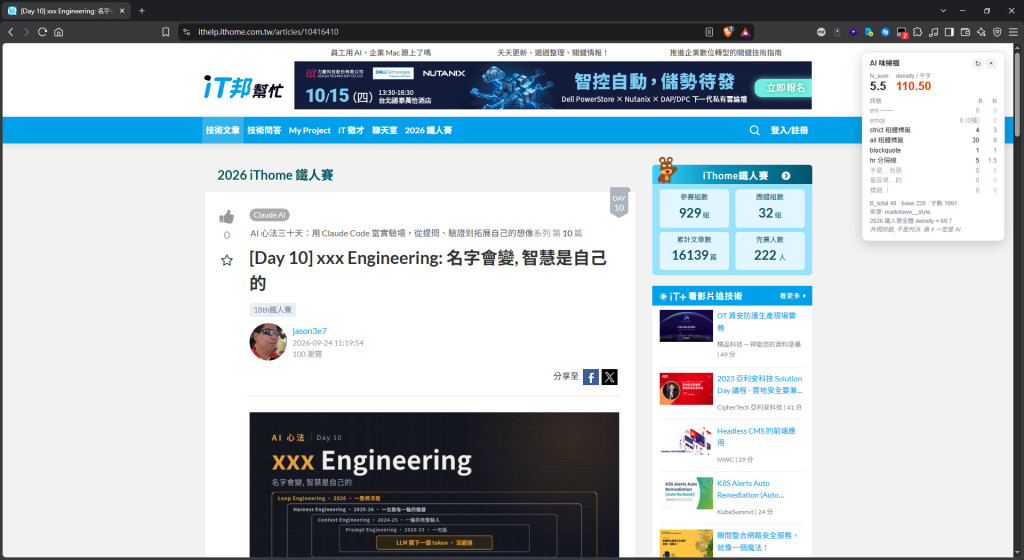Share the article to Facebook
The height and width of the screenshot is (560, 1024).
[x=591, y=377]
